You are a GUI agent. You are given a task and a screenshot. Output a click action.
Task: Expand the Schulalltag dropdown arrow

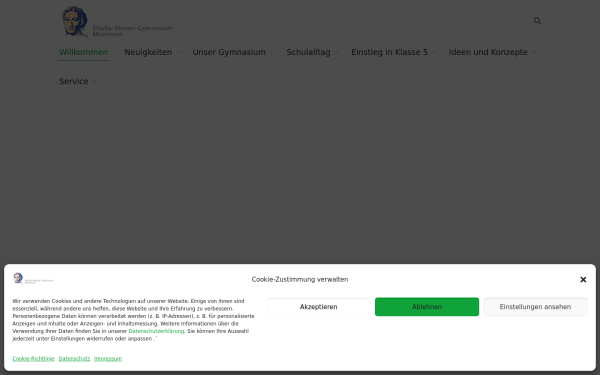tap(336, 52)
